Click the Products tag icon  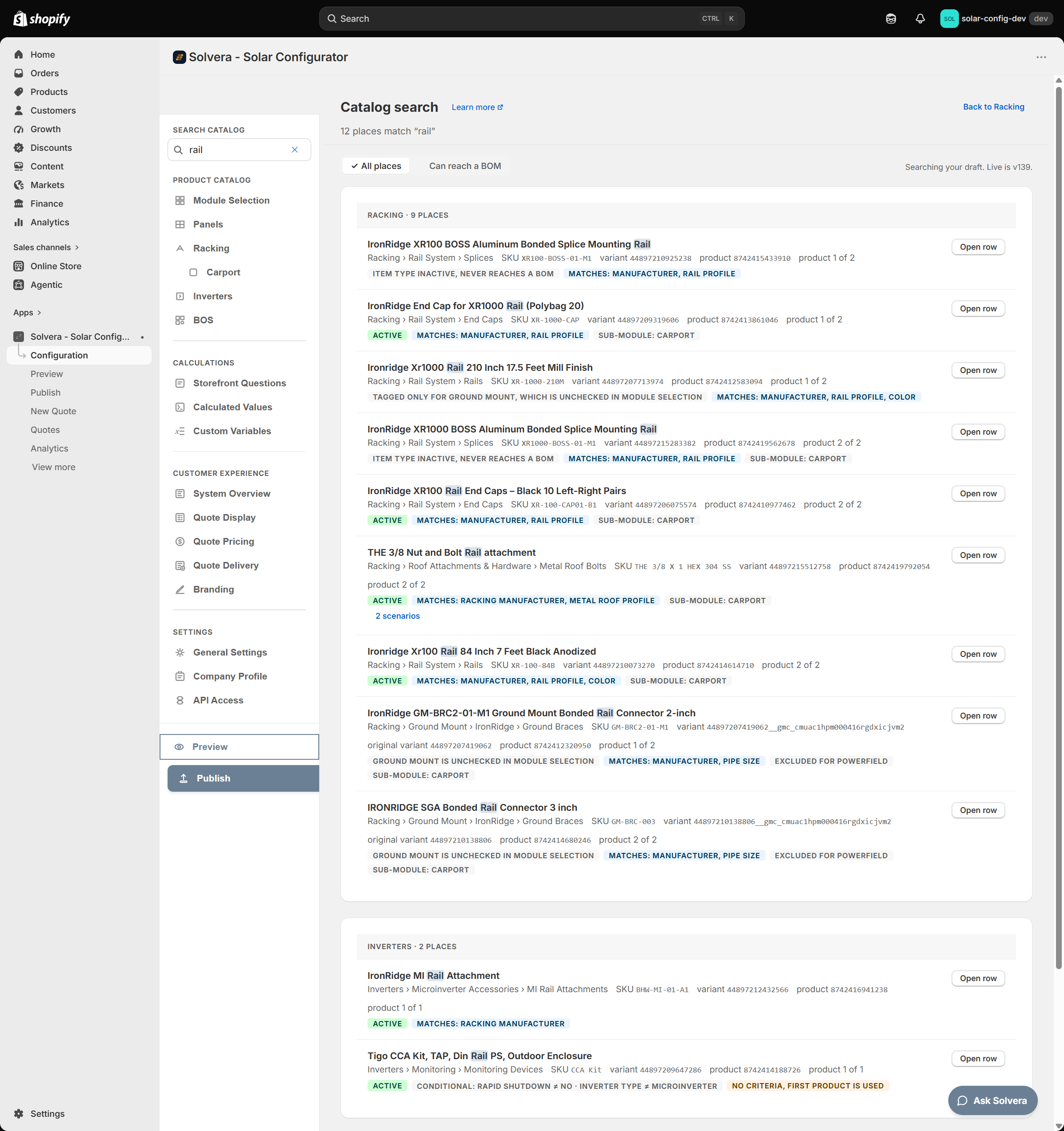(19, 92)
